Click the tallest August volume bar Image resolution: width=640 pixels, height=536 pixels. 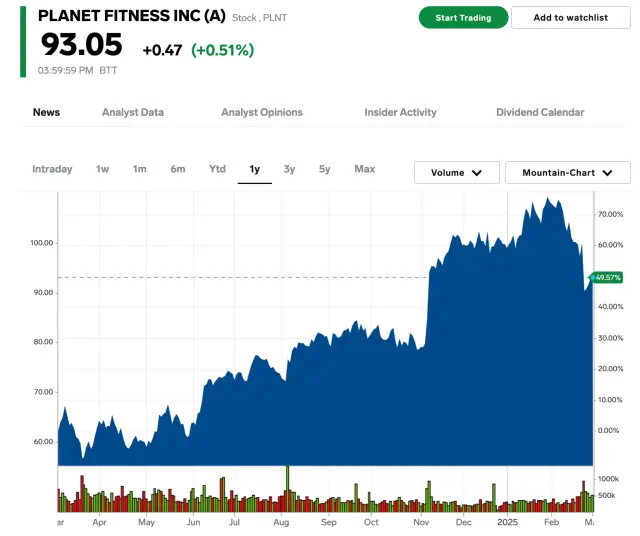tap(287, 485)
